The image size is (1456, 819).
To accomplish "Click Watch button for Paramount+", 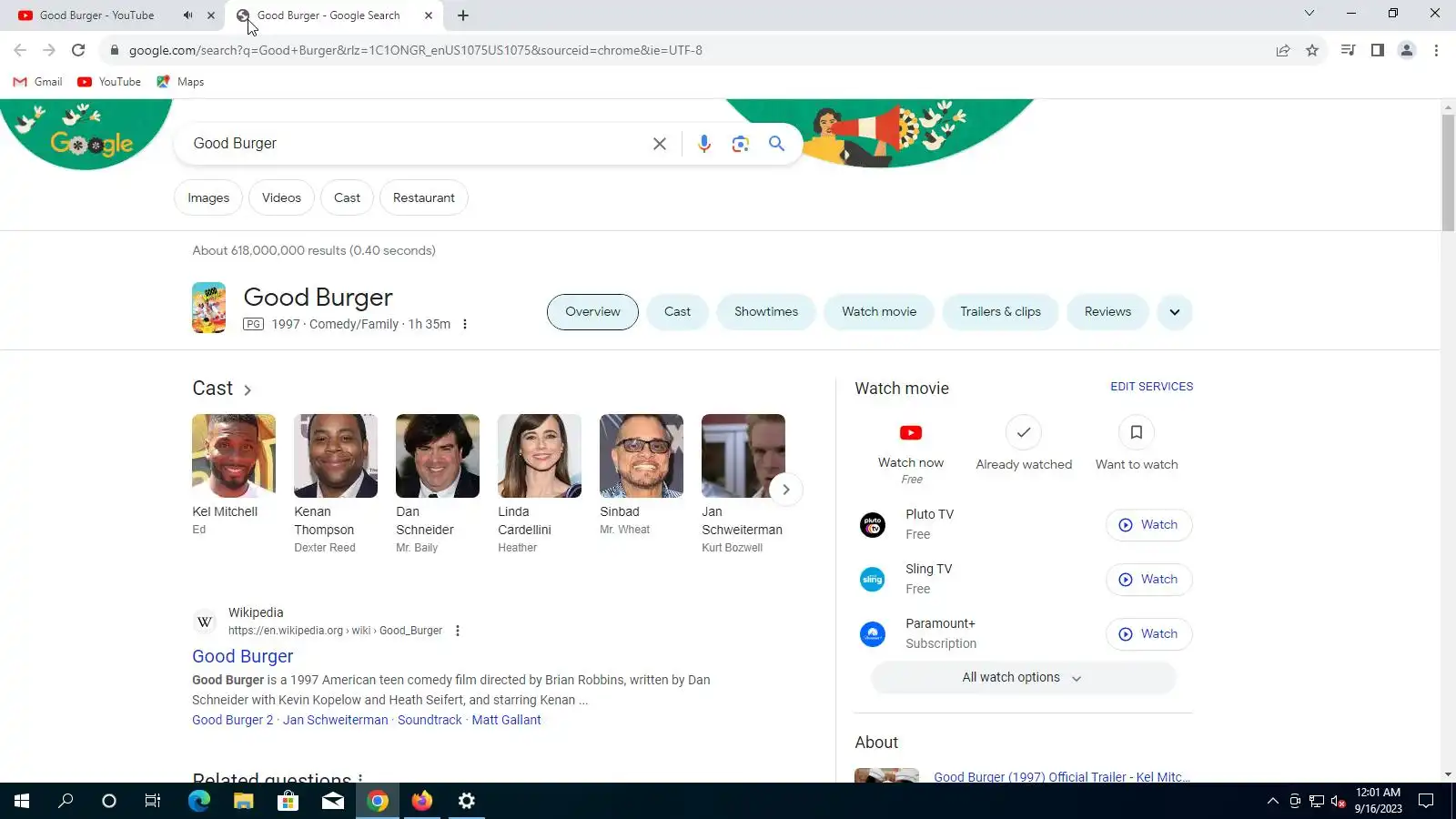I will click(1149, 634).
